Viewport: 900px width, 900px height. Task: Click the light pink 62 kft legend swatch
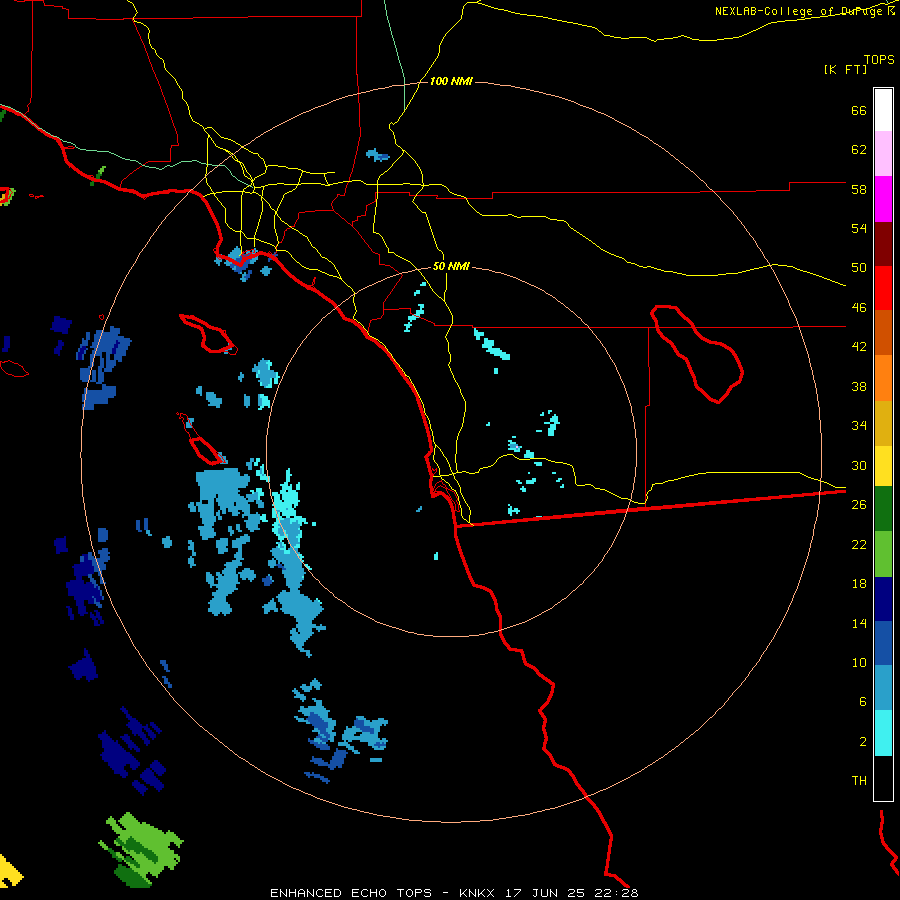click(x=883, y=154)
